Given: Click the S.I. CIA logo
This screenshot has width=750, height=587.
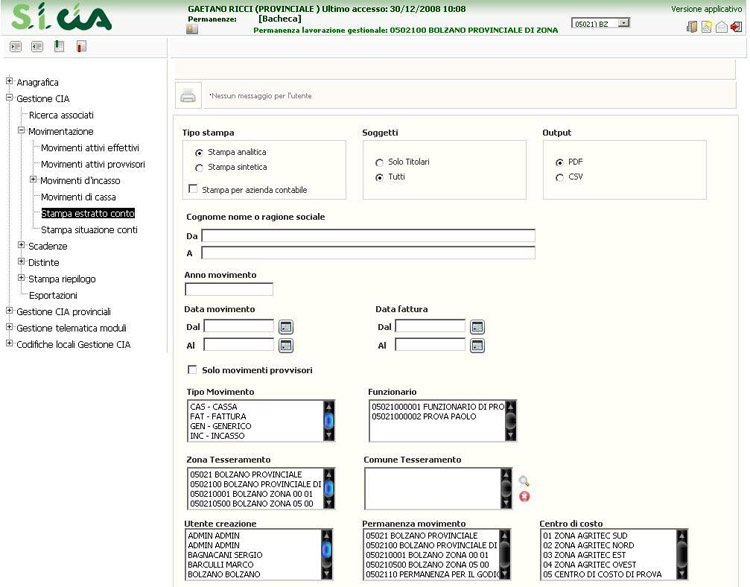Looking at the screenshot, I should 61,17.
